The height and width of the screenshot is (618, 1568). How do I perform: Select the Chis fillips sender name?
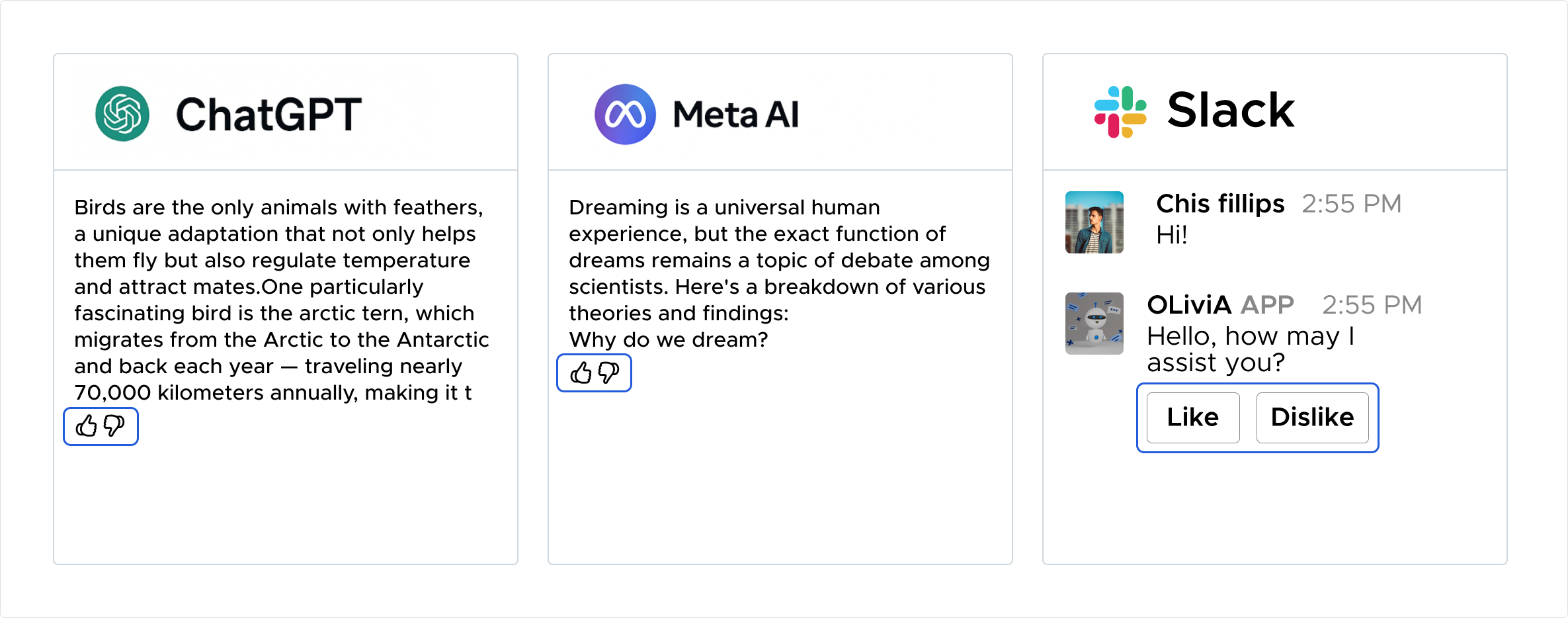[1220, 204]
